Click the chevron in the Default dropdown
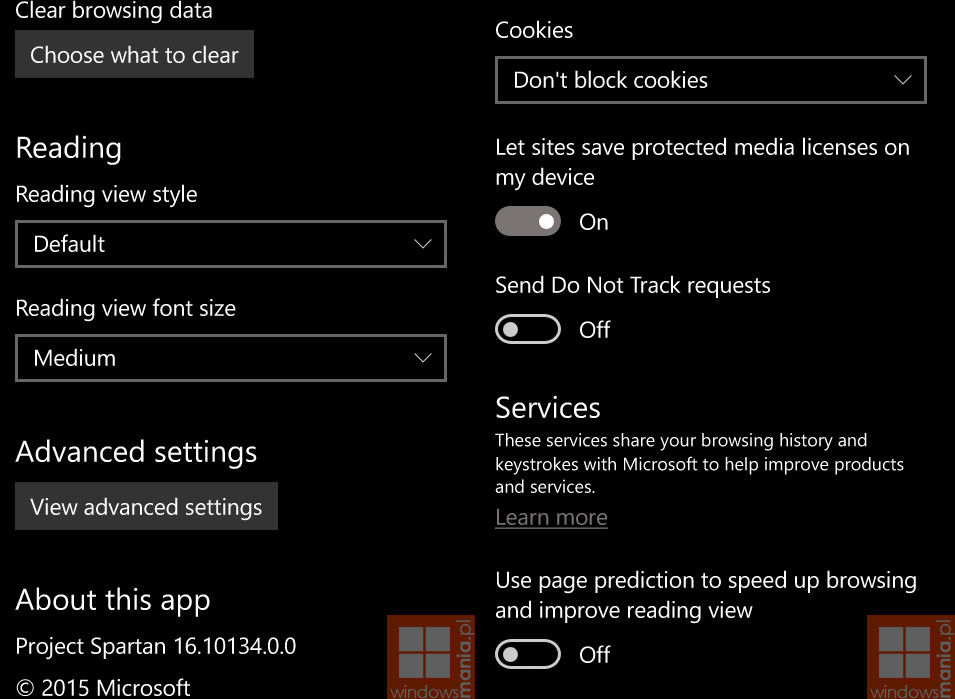The width and height of the screenshot is (955, 699). [x=423, y=244]
